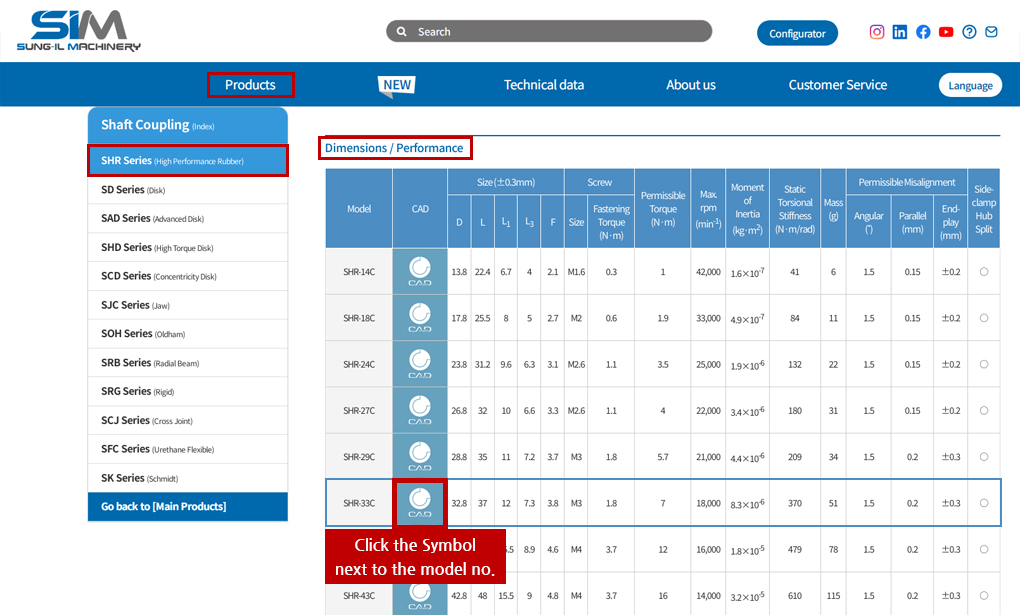This screenshot has width=1020, height=615.
Task: Download CAD for model SHR-14C
Action: [420, 272]
